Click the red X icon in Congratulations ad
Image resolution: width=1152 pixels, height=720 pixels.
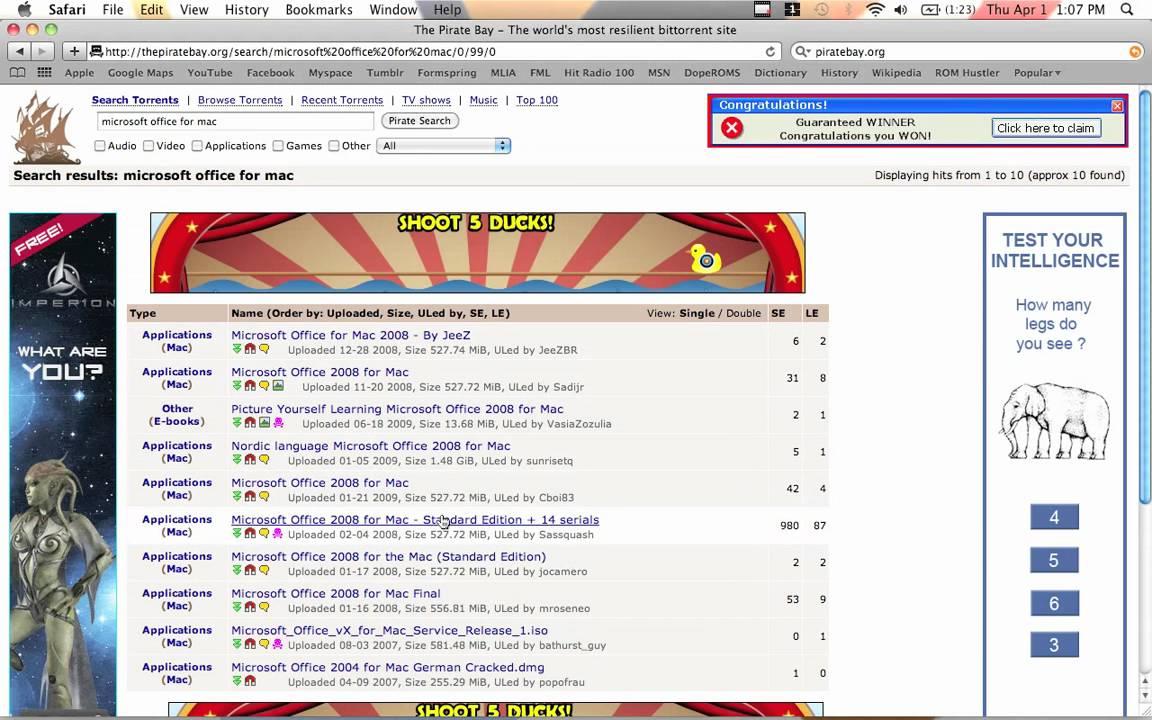(x=731, y=128)
